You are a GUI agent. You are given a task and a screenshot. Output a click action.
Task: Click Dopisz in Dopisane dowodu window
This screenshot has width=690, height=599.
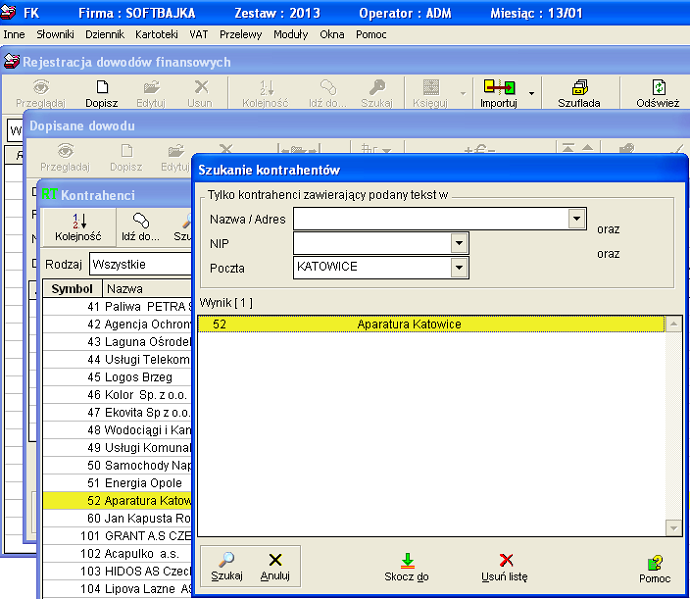coord(126,158)
